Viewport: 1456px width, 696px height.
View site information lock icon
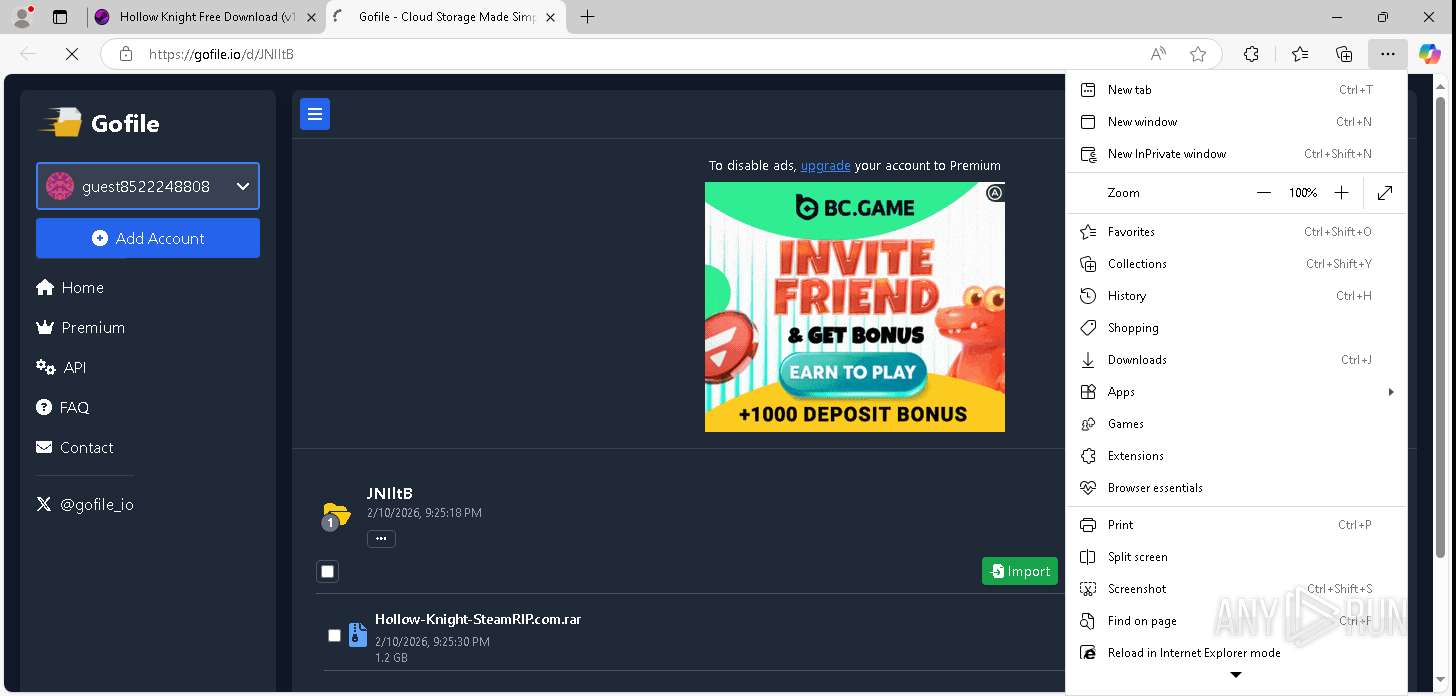(126, 54)
